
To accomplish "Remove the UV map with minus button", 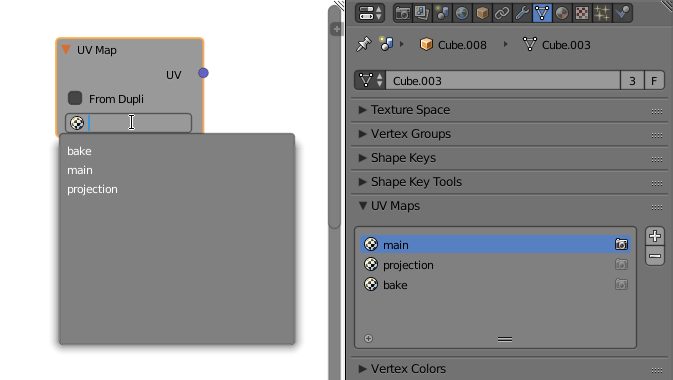I will 655,256.
